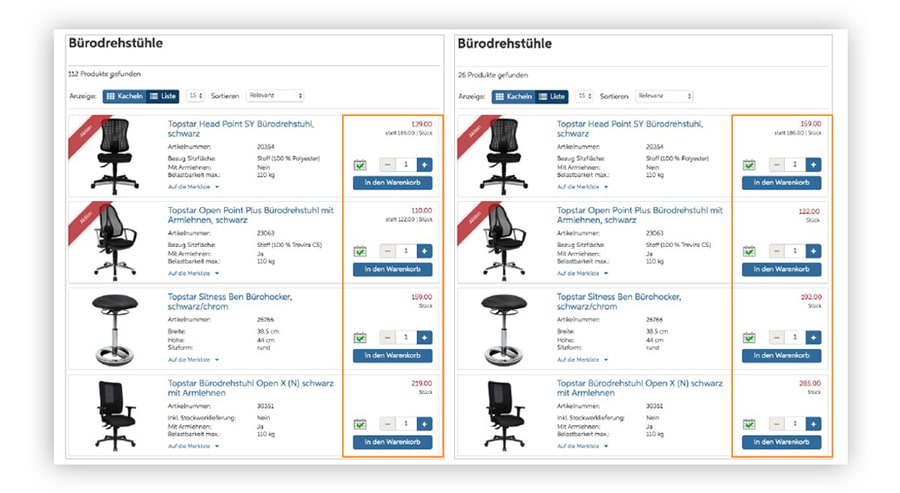Viewport: 900px width, 493px height.
Task: Click availability icon for 192.00 Sitness Ben Bürohocker
Action: click(x=749, y=338)
